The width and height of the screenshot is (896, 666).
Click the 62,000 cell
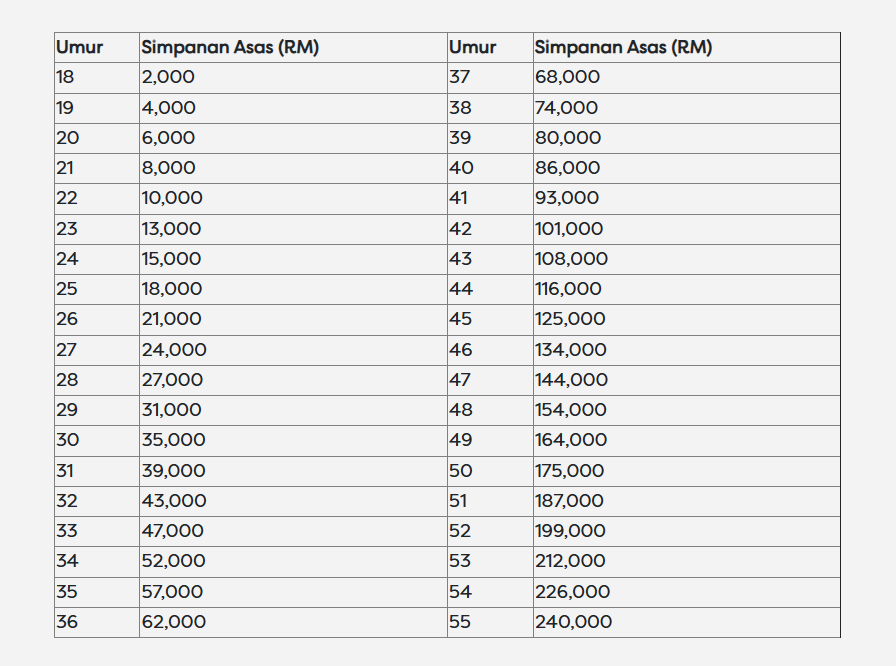(x=293, y=623)
